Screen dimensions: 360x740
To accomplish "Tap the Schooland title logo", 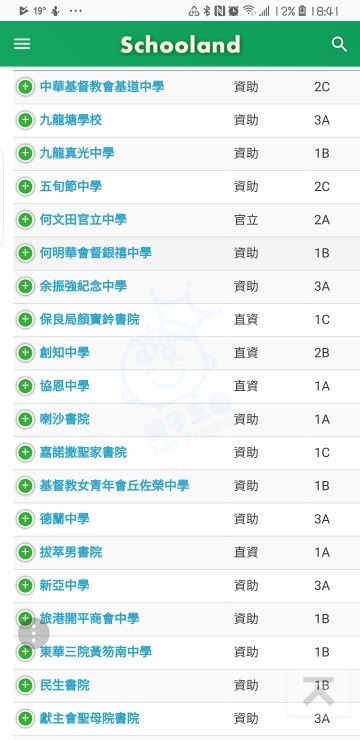I will [x=180, y=45].
